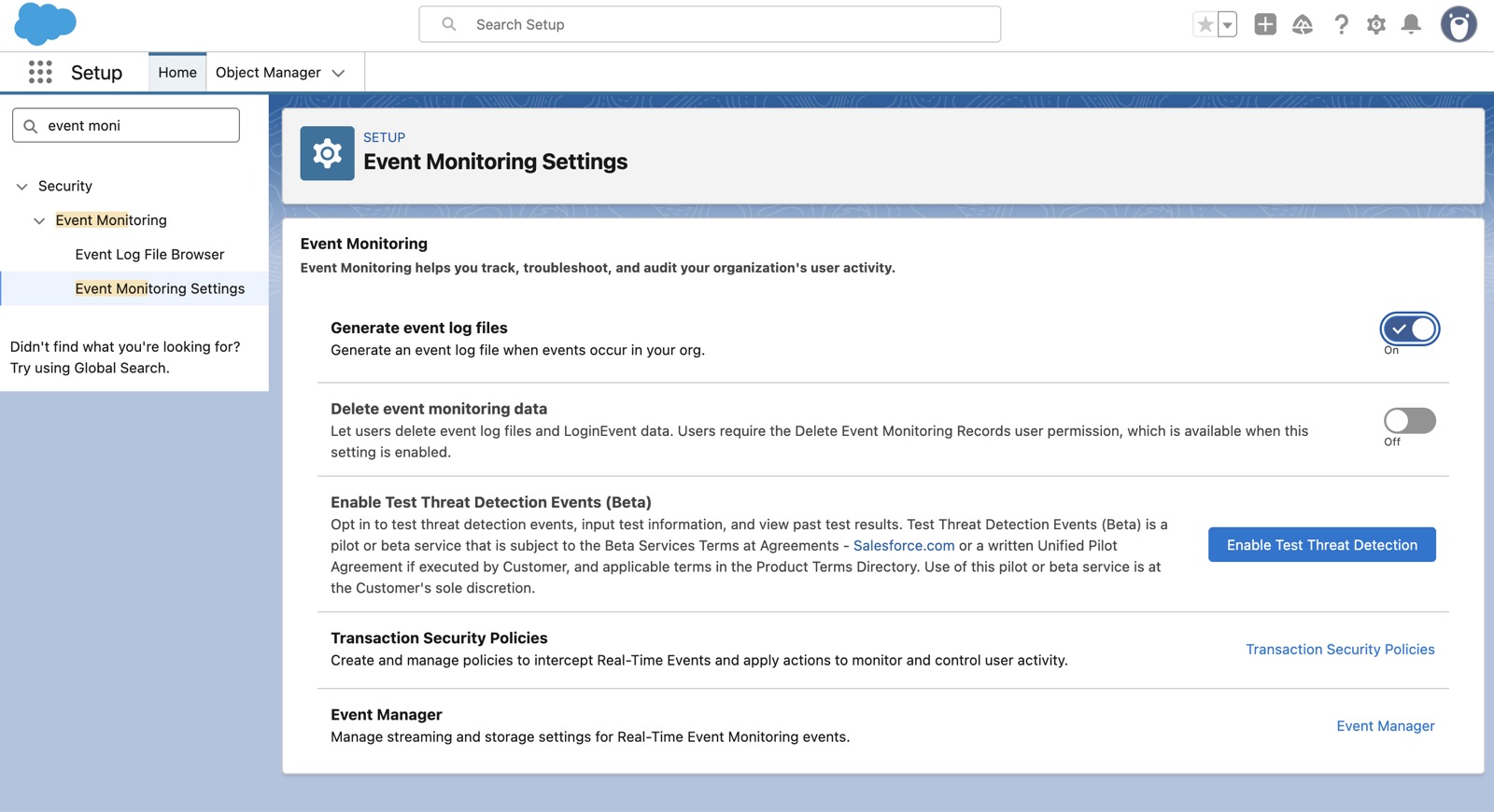Select Security label in sidebar

pos(65,186)
